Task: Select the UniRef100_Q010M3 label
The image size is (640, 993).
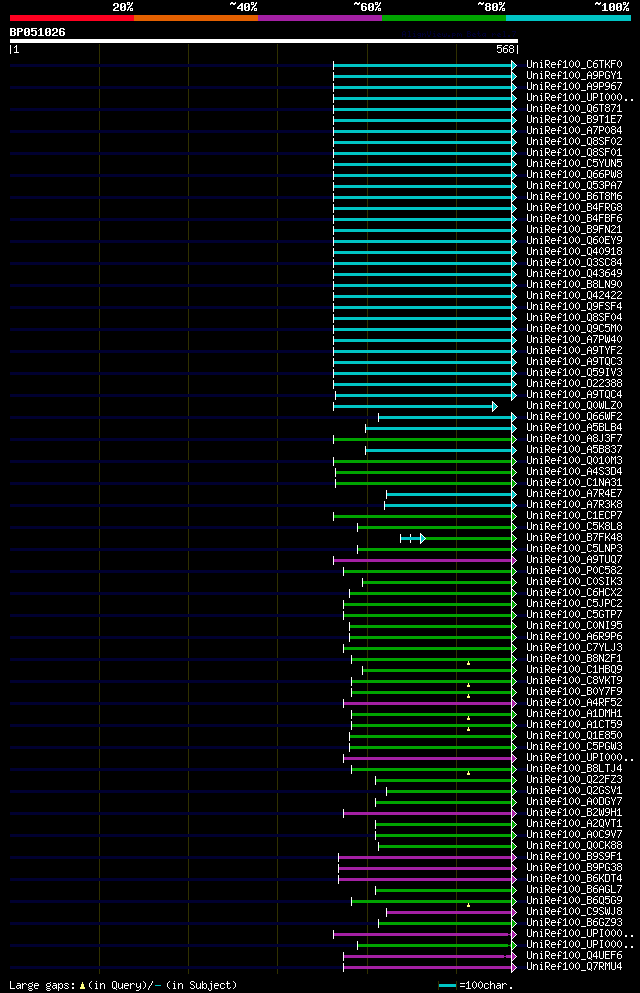Action: 574,460
